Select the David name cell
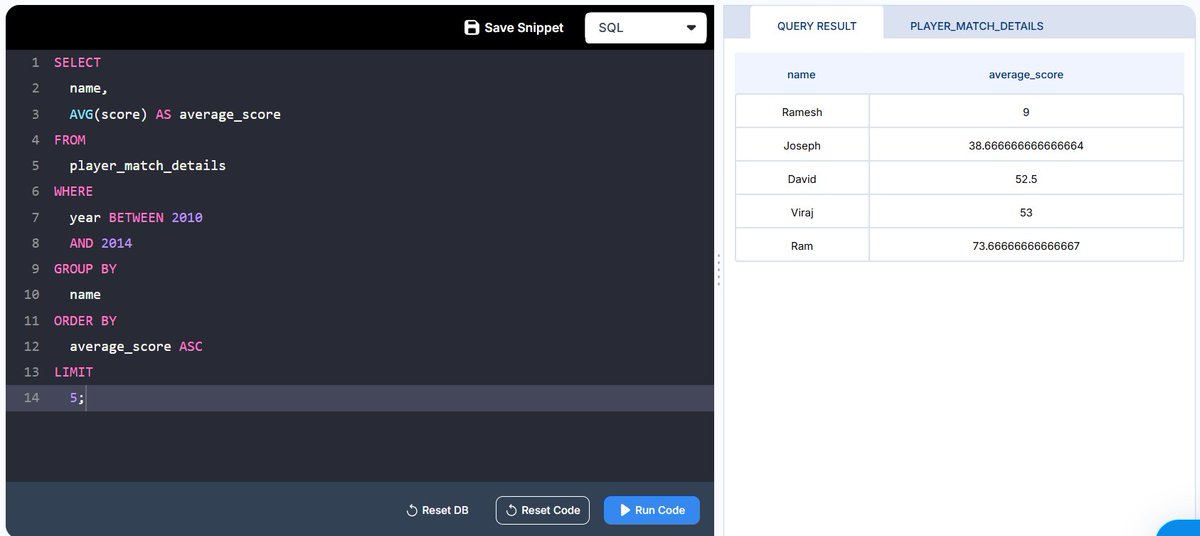Image resolution: width=1200 pixels, height=536 pixels. [802, 179]
